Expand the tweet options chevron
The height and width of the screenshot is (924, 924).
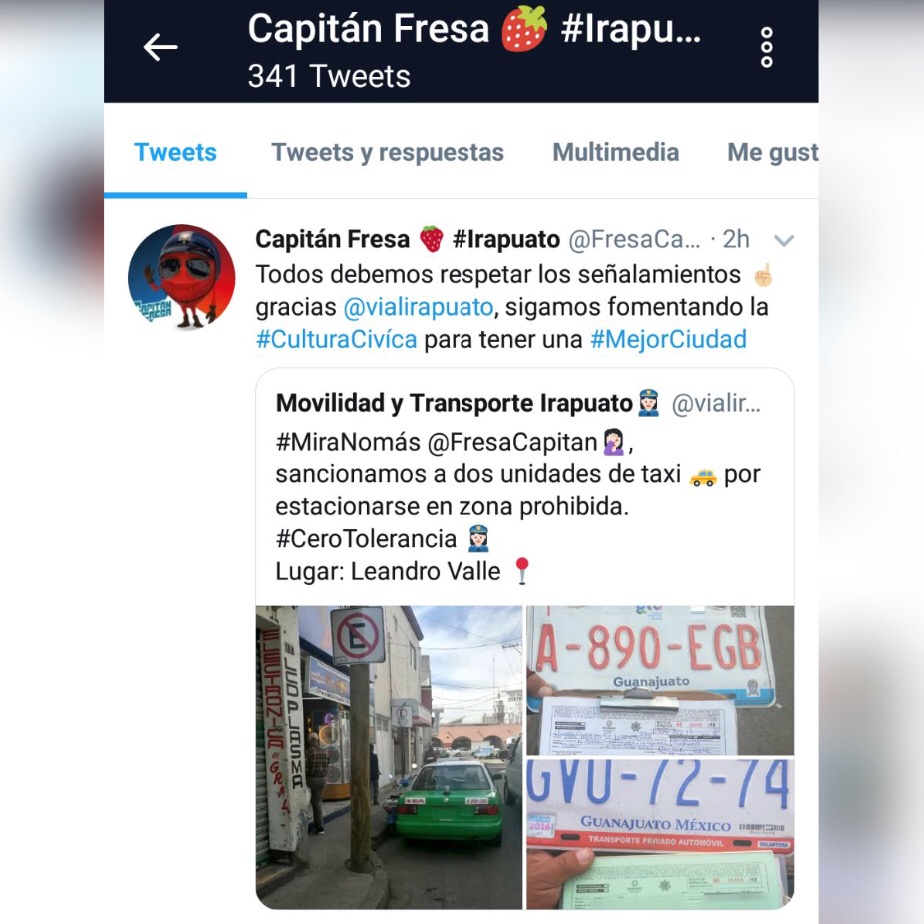pyautogui.click(x=783, y=240)
